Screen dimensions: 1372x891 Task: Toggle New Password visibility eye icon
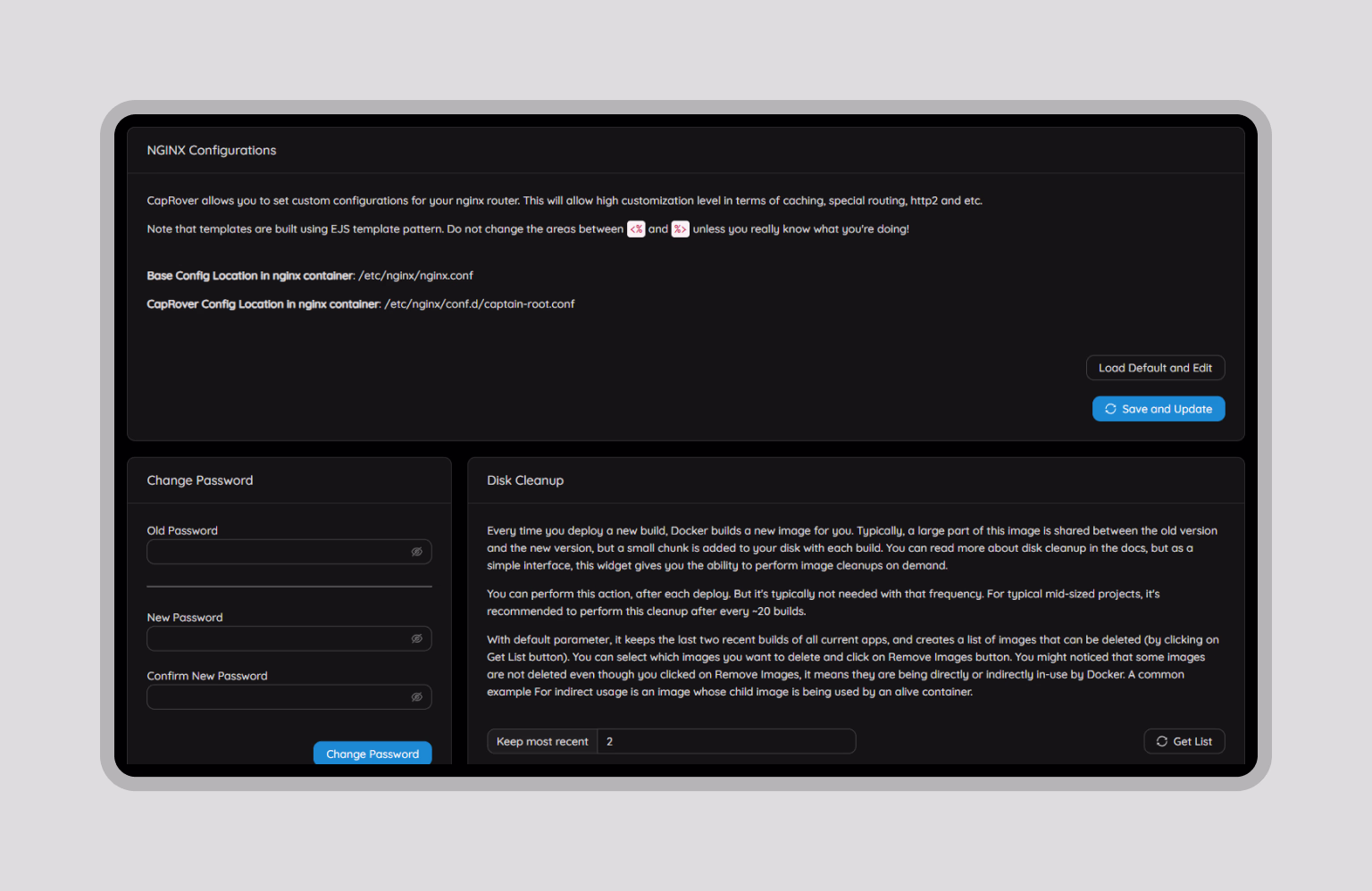(x=416, y=638)
